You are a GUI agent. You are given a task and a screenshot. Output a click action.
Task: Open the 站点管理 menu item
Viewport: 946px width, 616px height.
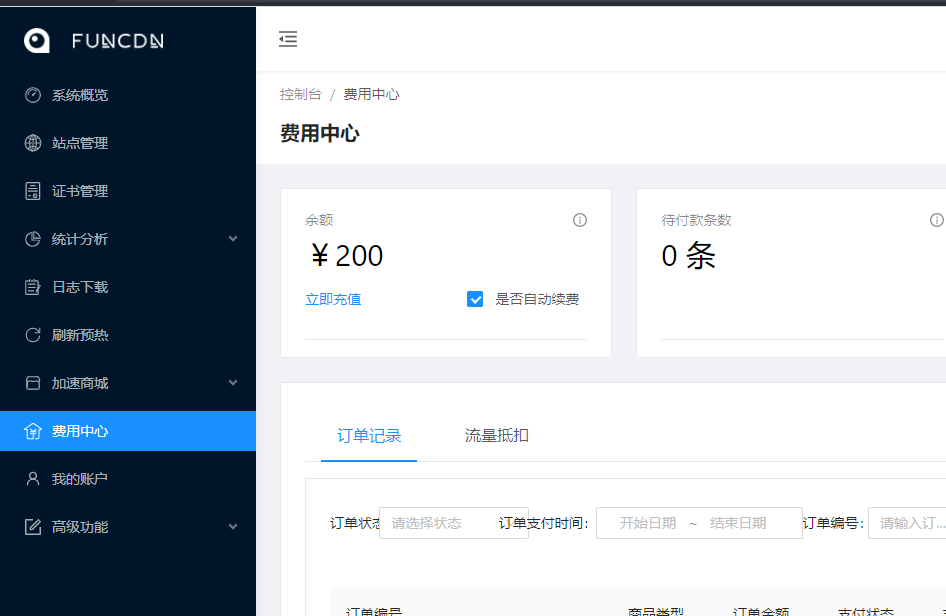[x=128, y=143]
